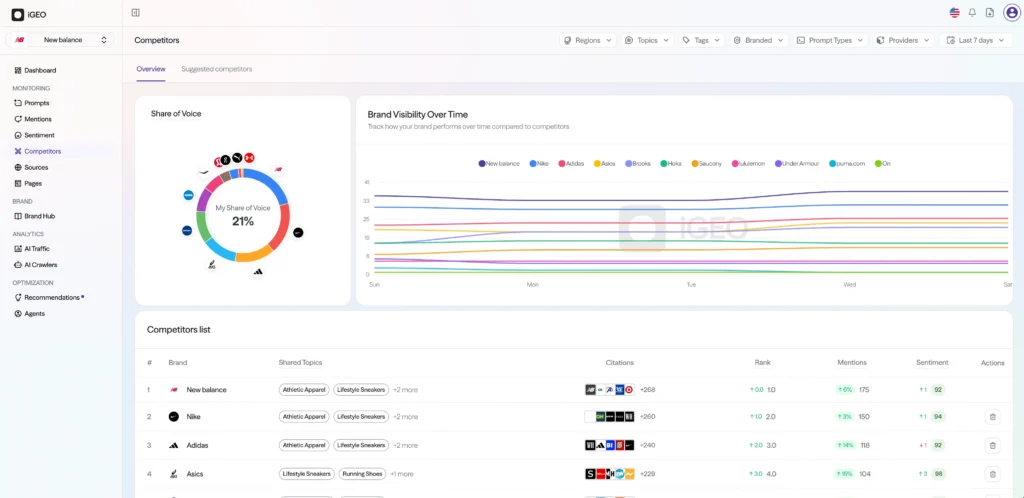
Task: Toggle Adidas series in chart legend
Action: pos(571,164)
